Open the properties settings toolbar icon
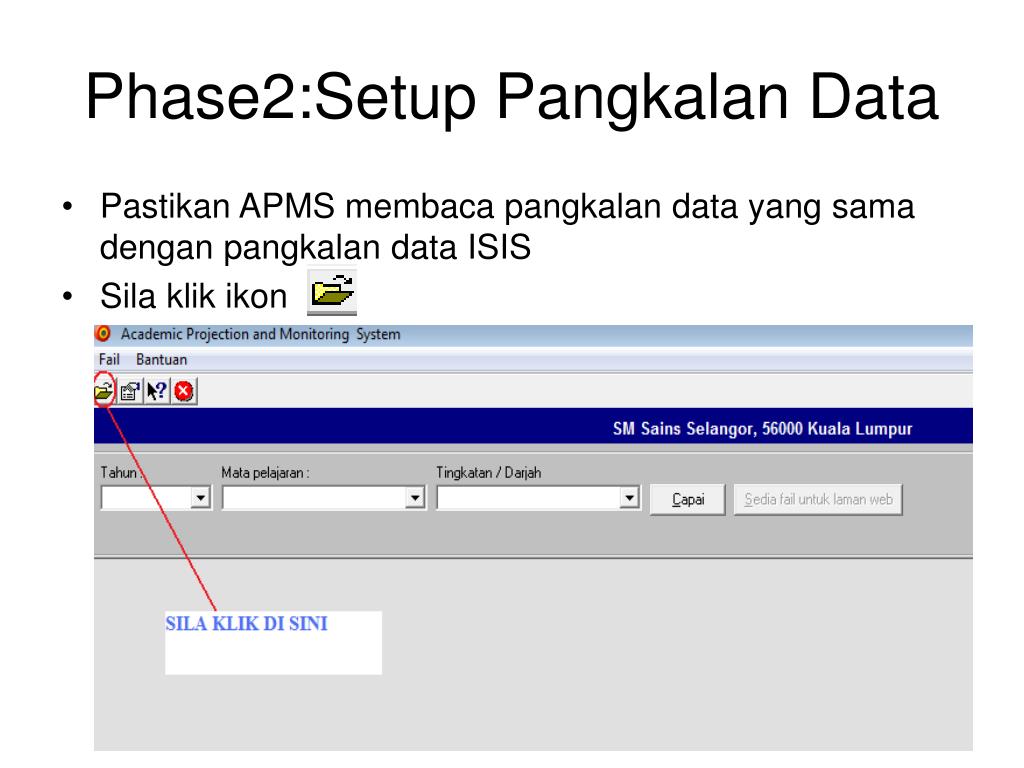1024x768 pixels. click(x=131, y=391)
